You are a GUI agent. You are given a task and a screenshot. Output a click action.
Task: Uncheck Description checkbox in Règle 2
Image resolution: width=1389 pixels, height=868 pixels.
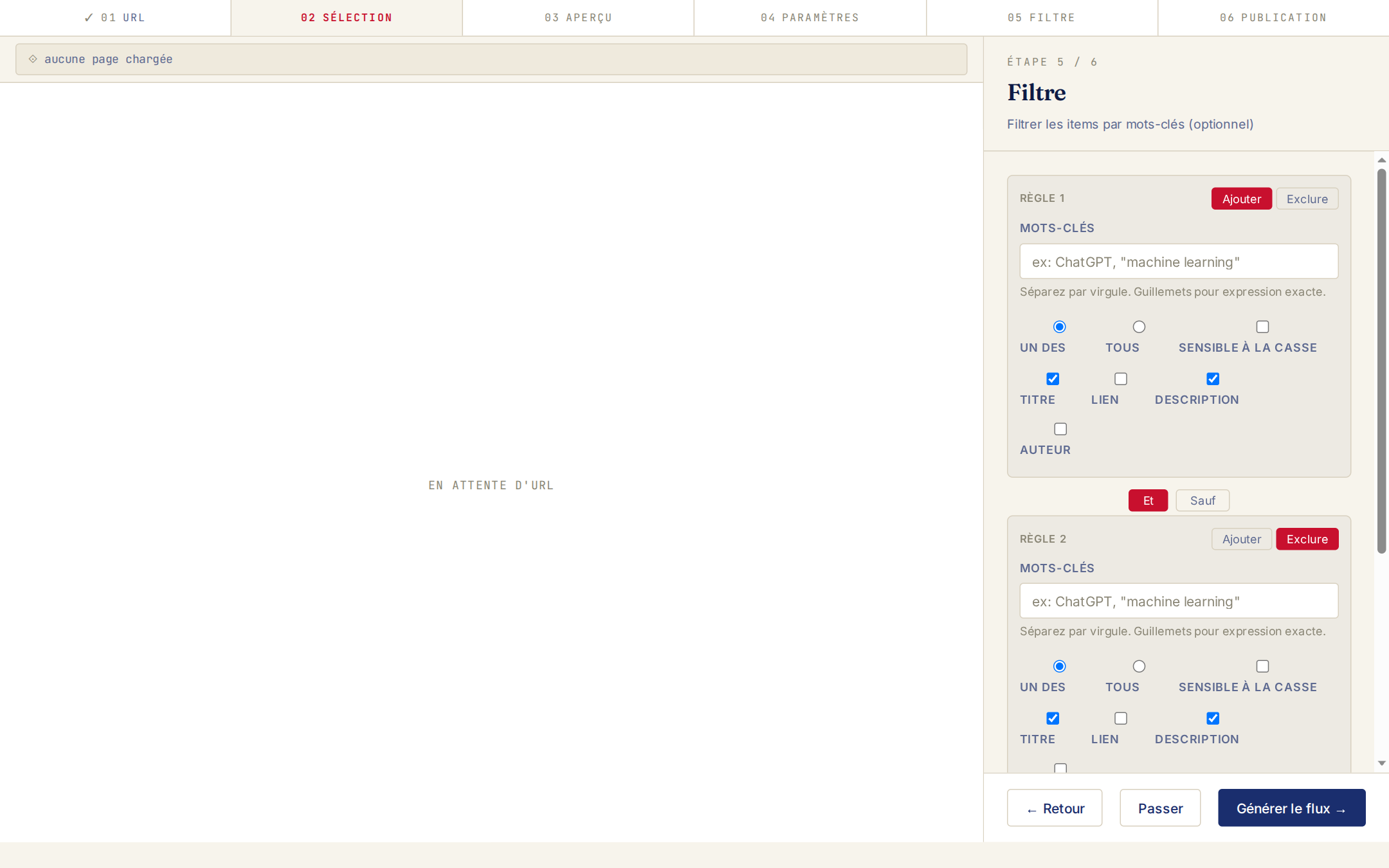1213,718
